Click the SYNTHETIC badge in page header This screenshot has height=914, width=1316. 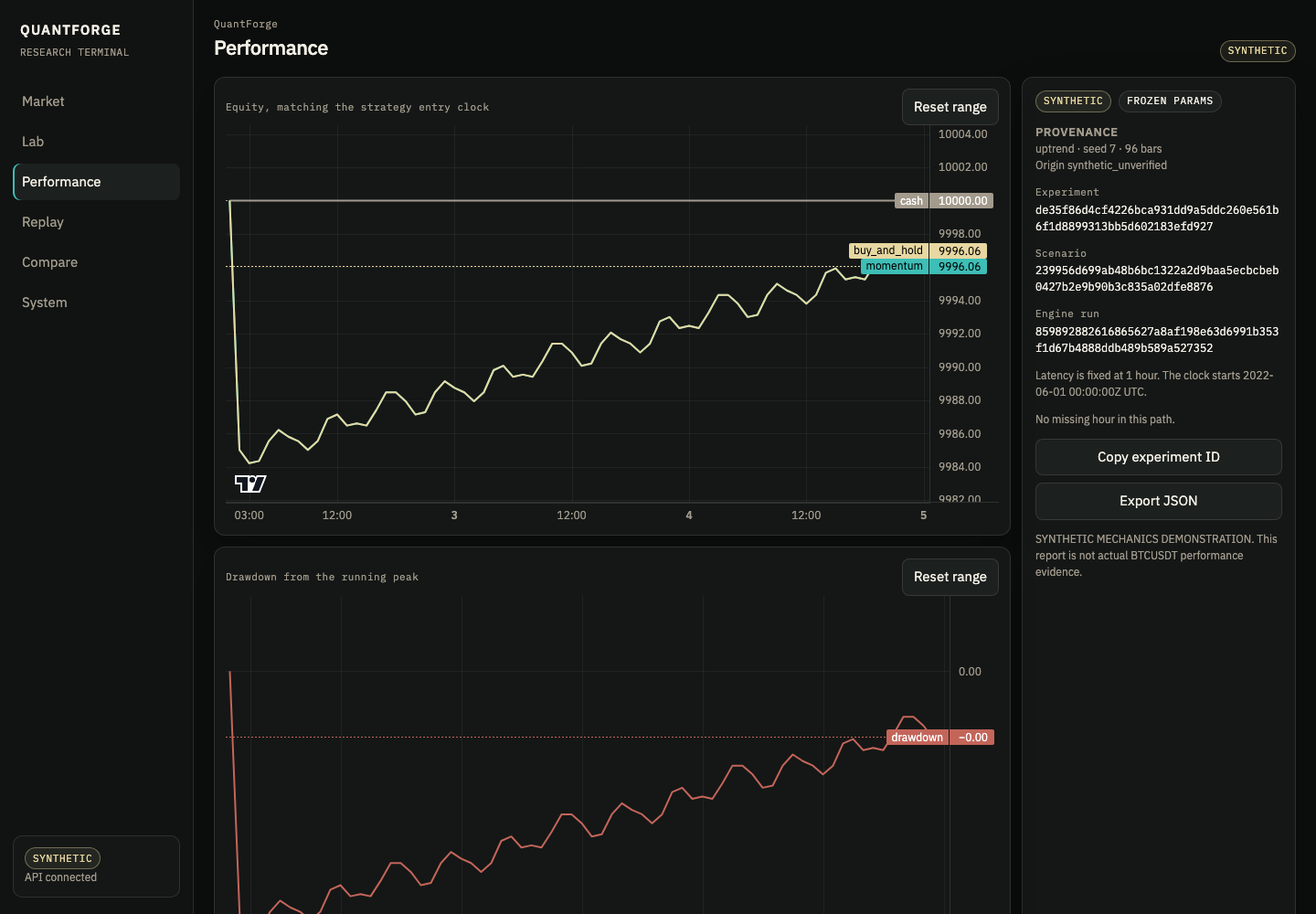tap(1258, 50)
